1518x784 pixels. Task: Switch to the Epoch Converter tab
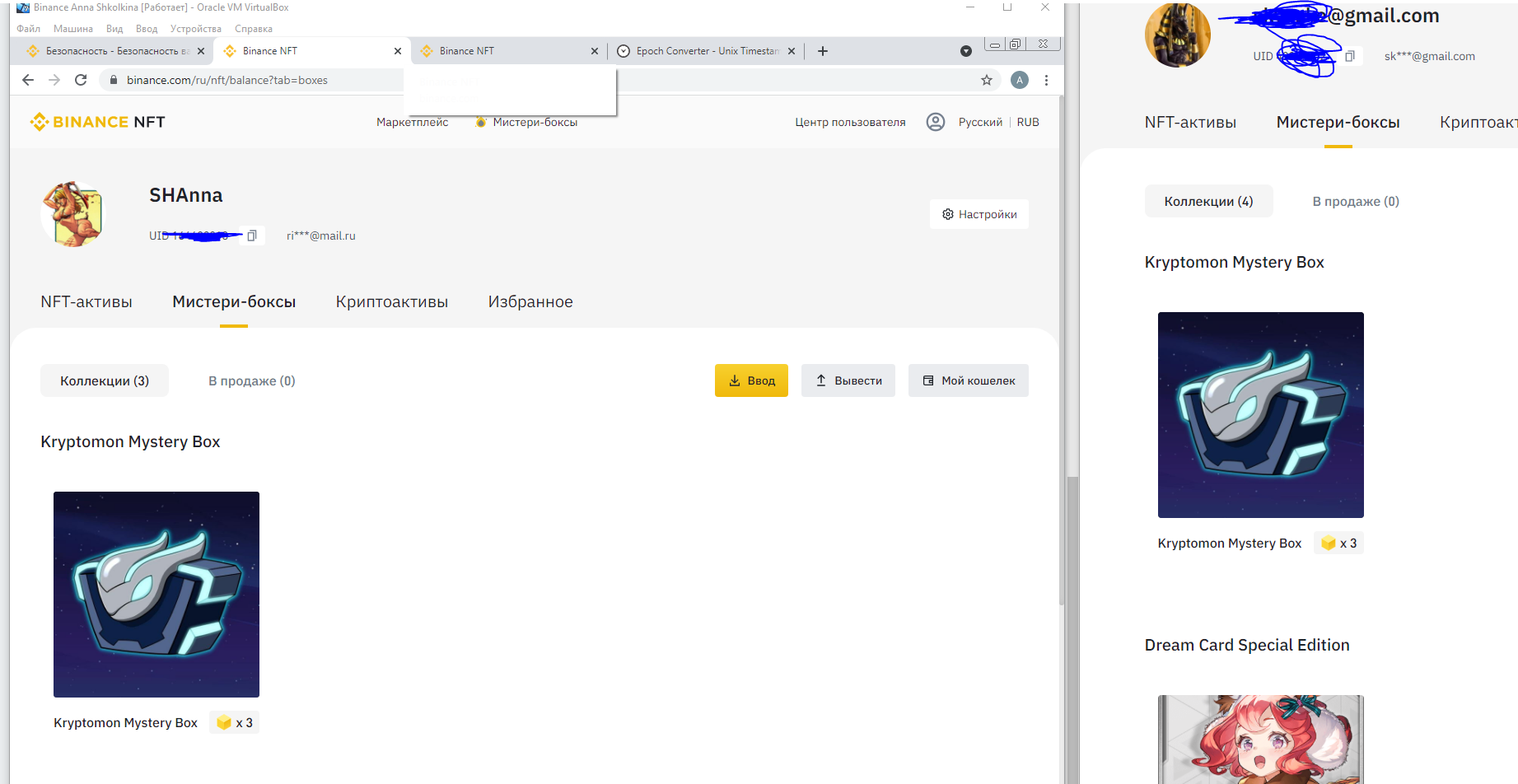(706, 51)
